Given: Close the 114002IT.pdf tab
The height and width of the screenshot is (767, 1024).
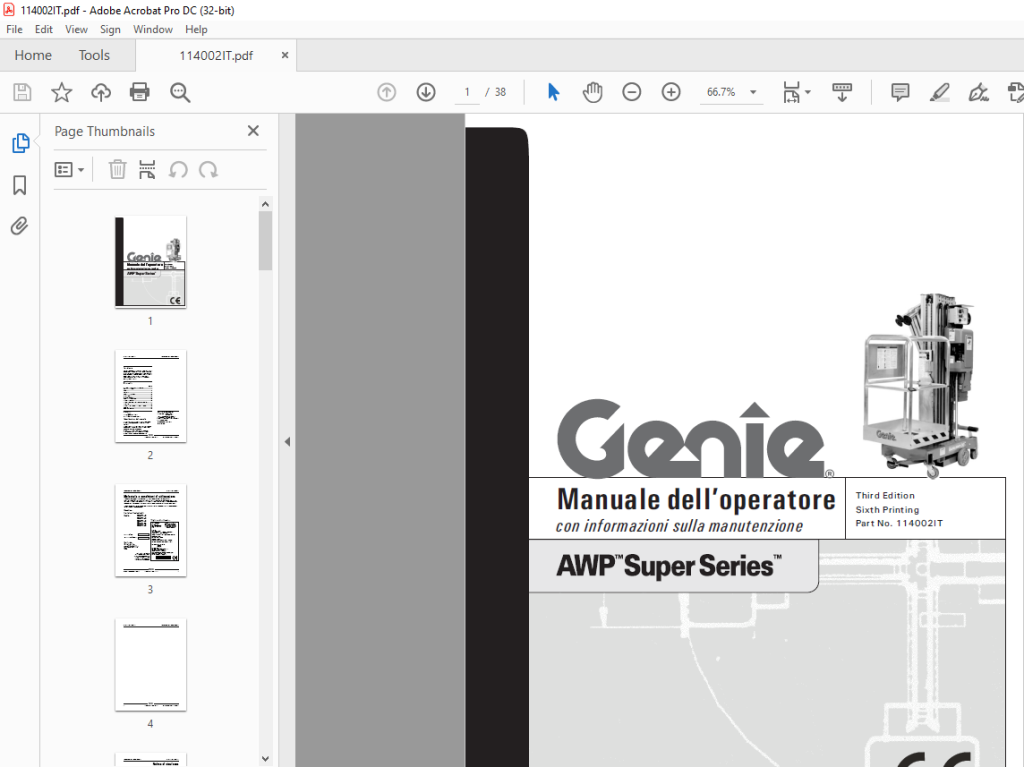Looking at the screenshot, I should coord(285,56).
